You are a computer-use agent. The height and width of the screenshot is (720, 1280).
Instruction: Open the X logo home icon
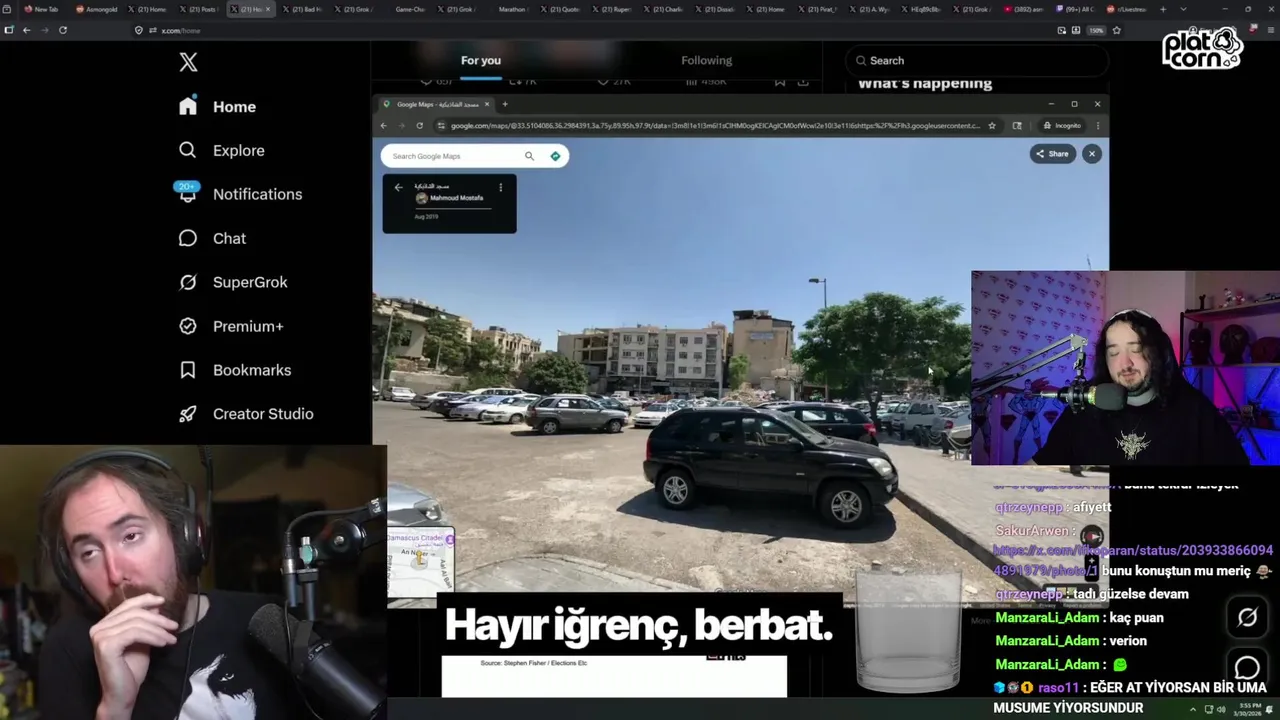(188, 62)
